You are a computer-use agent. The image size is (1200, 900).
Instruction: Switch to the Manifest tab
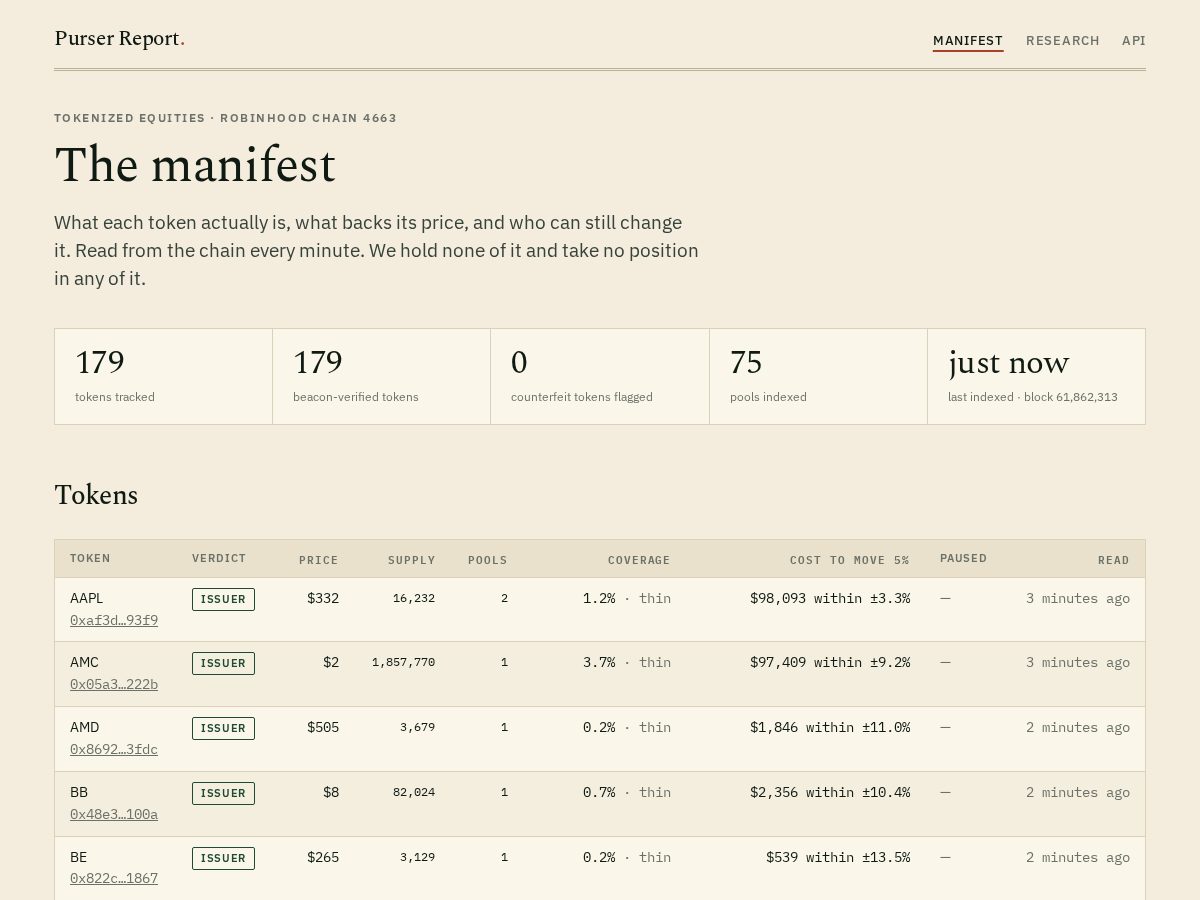click(968, 41)
